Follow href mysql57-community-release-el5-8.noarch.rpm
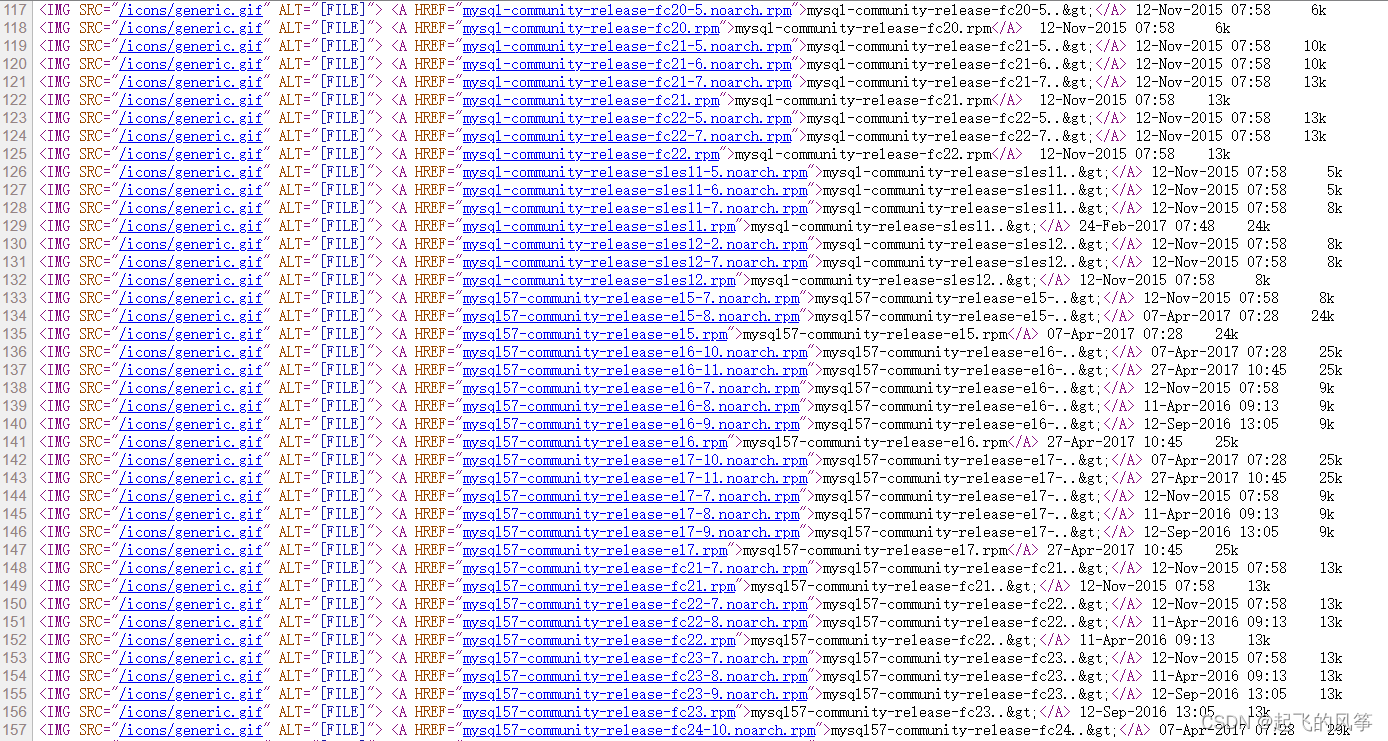1388x741 pixels. tap(631, 316)
